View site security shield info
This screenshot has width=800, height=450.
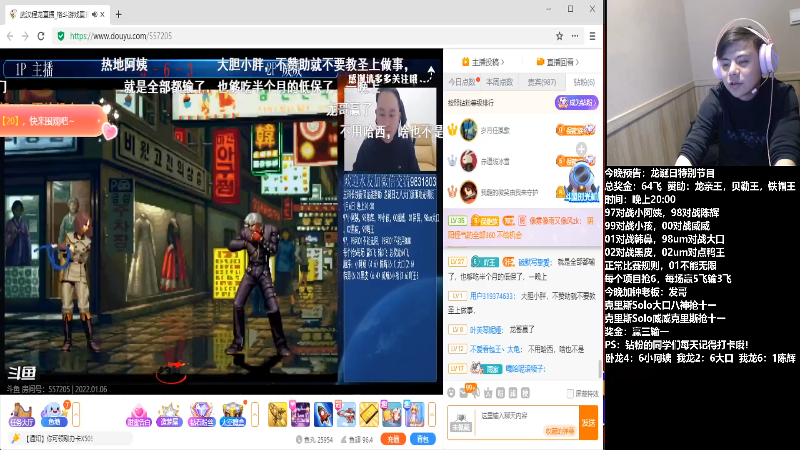click(61, 36)
